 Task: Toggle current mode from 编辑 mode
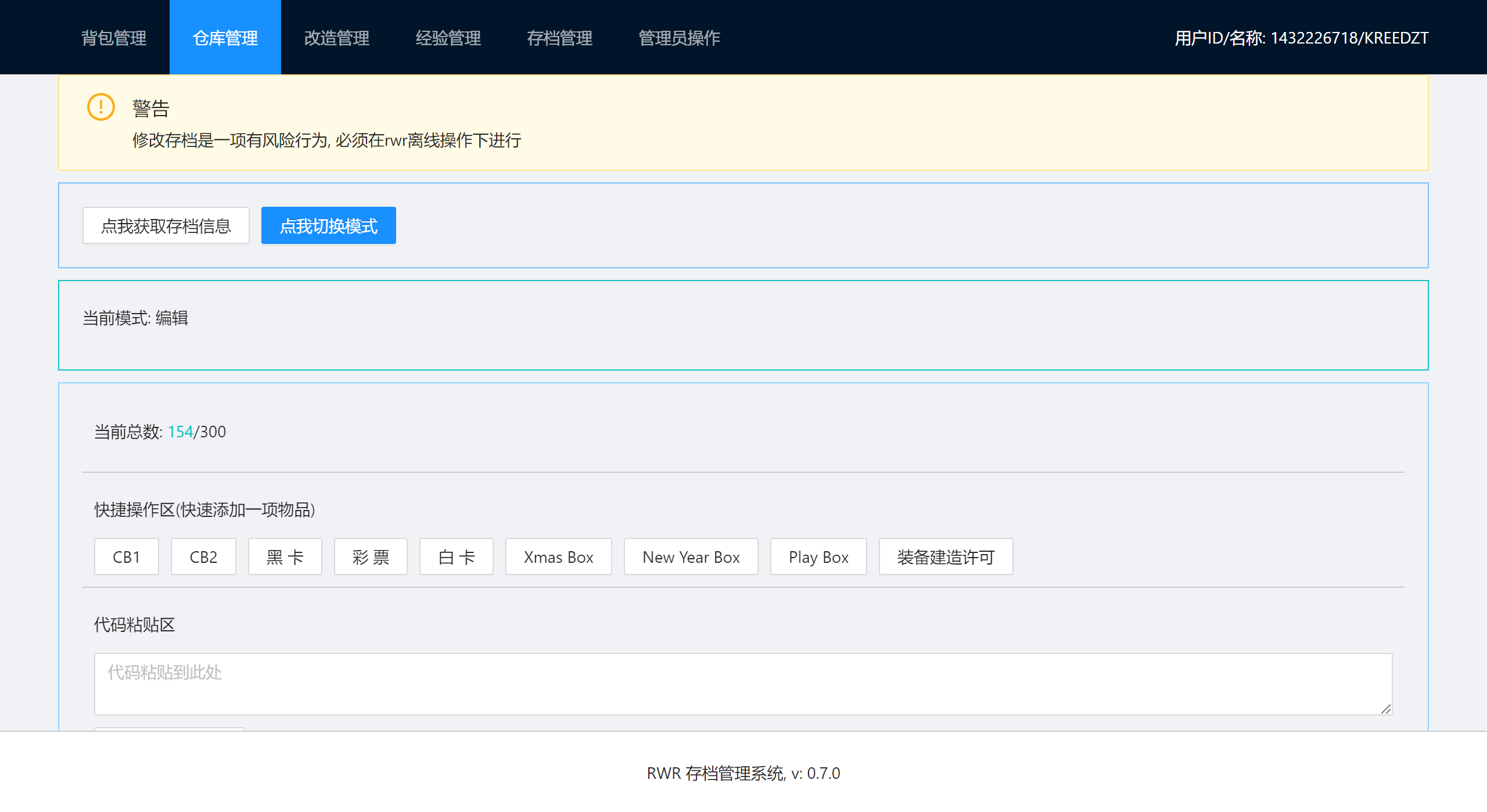coord(329,225)
